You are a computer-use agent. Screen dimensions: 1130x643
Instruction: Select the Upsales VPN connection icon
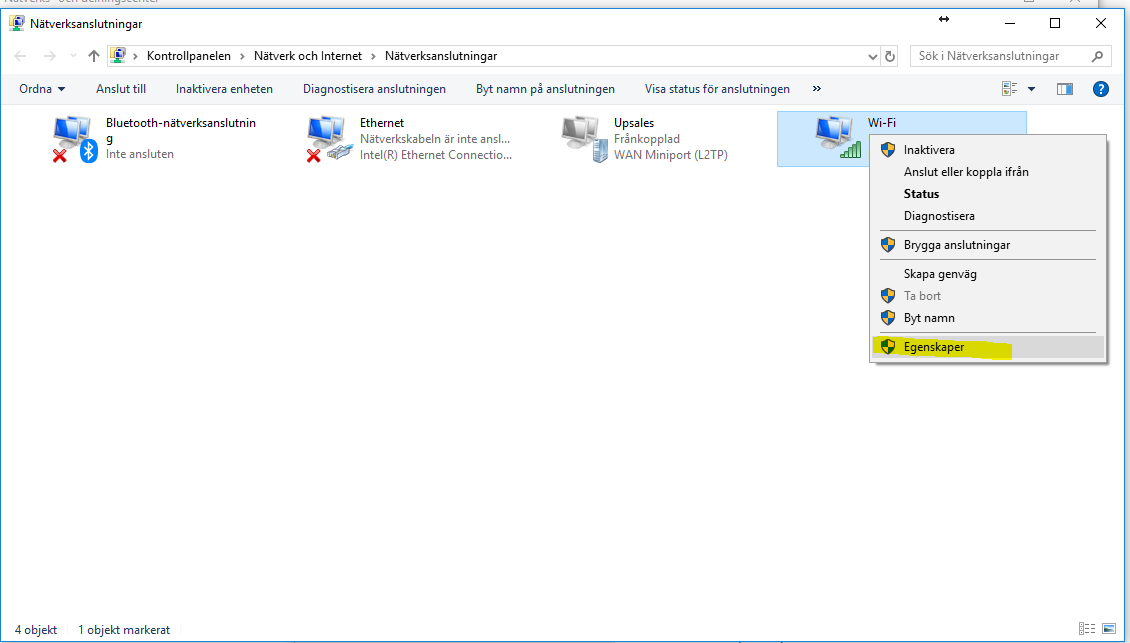tap(585, 139)
